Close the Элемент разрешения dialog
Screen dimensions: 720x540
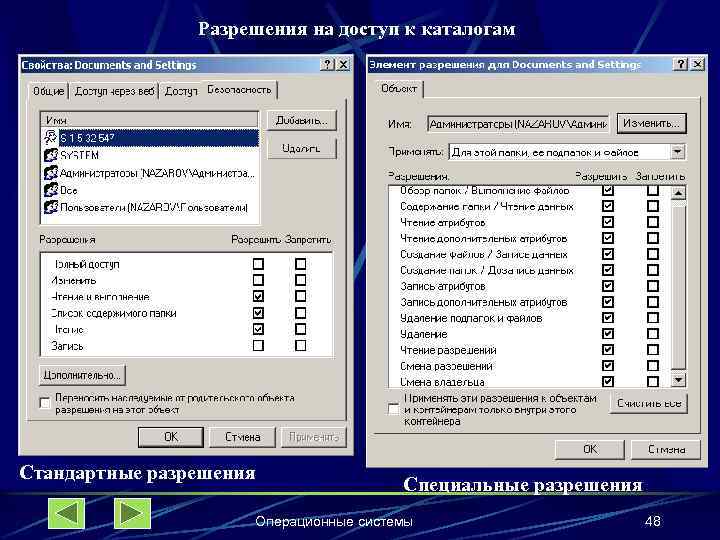click(697, 64)
